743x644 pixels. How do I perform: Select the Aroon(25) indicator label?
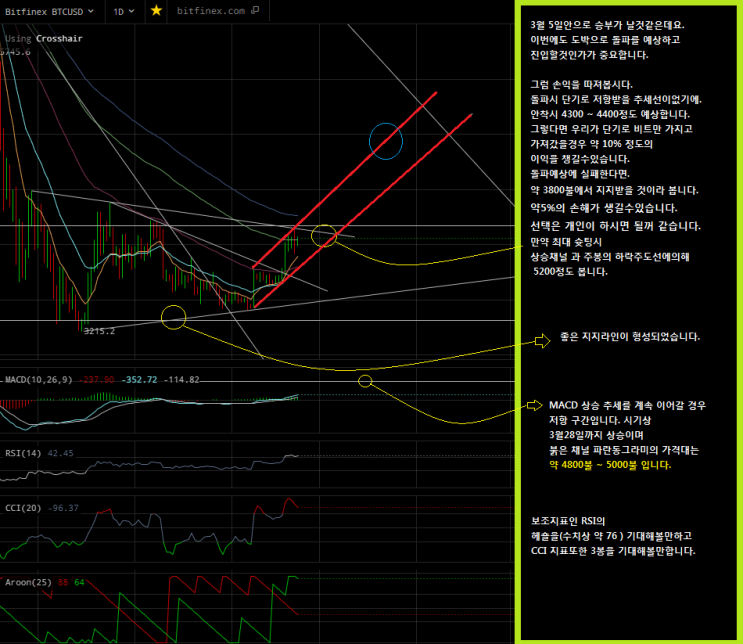[28, 582]
